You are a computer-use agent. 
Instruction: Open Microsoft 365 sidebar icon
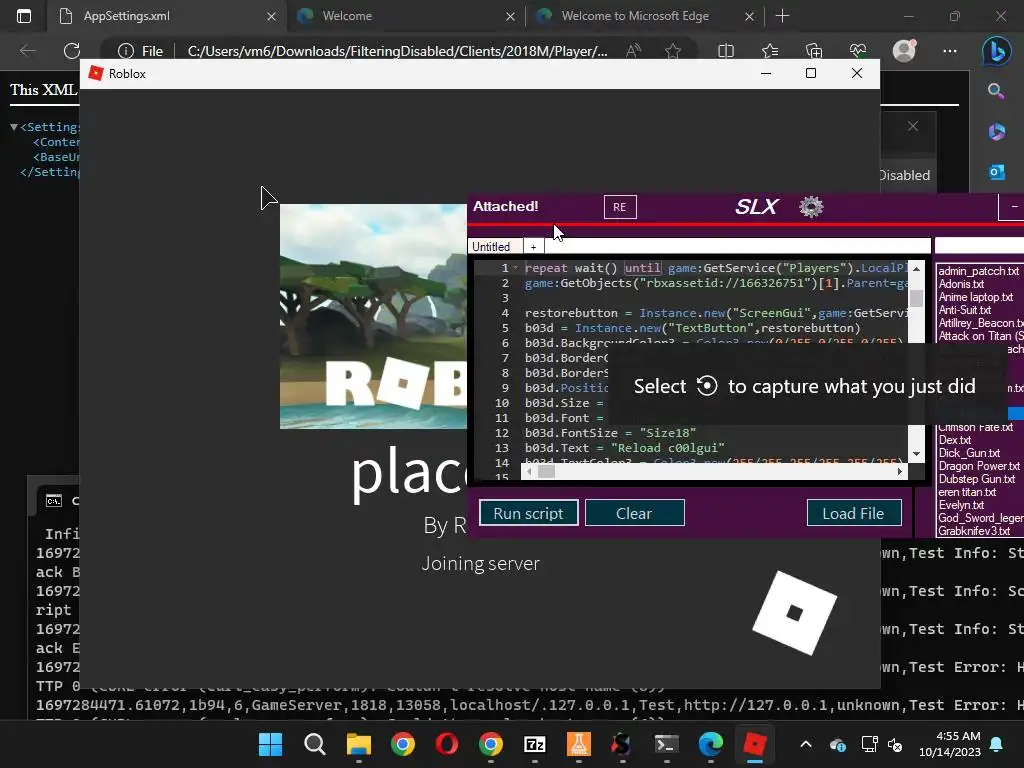tap(996, 131)
